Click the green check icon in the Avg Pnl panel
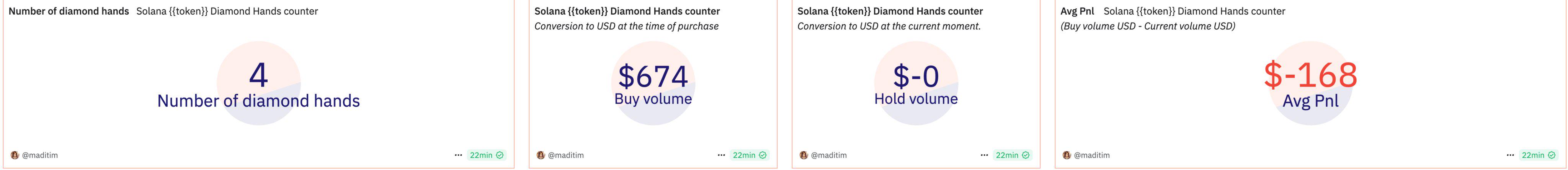 (x=1552, y=155)
